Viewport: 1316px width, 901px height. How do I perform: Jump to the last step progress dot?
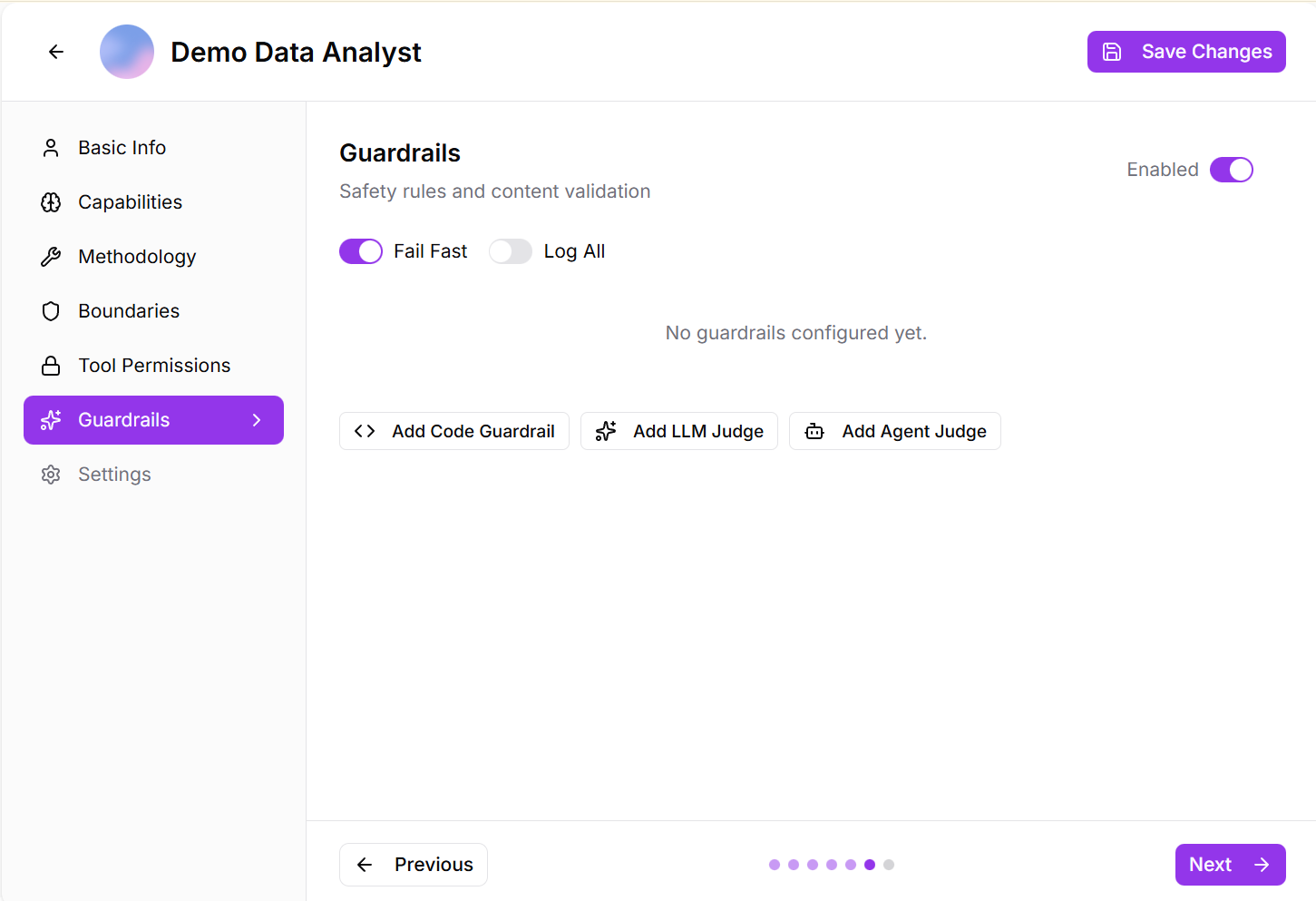[x=889, y=865]
